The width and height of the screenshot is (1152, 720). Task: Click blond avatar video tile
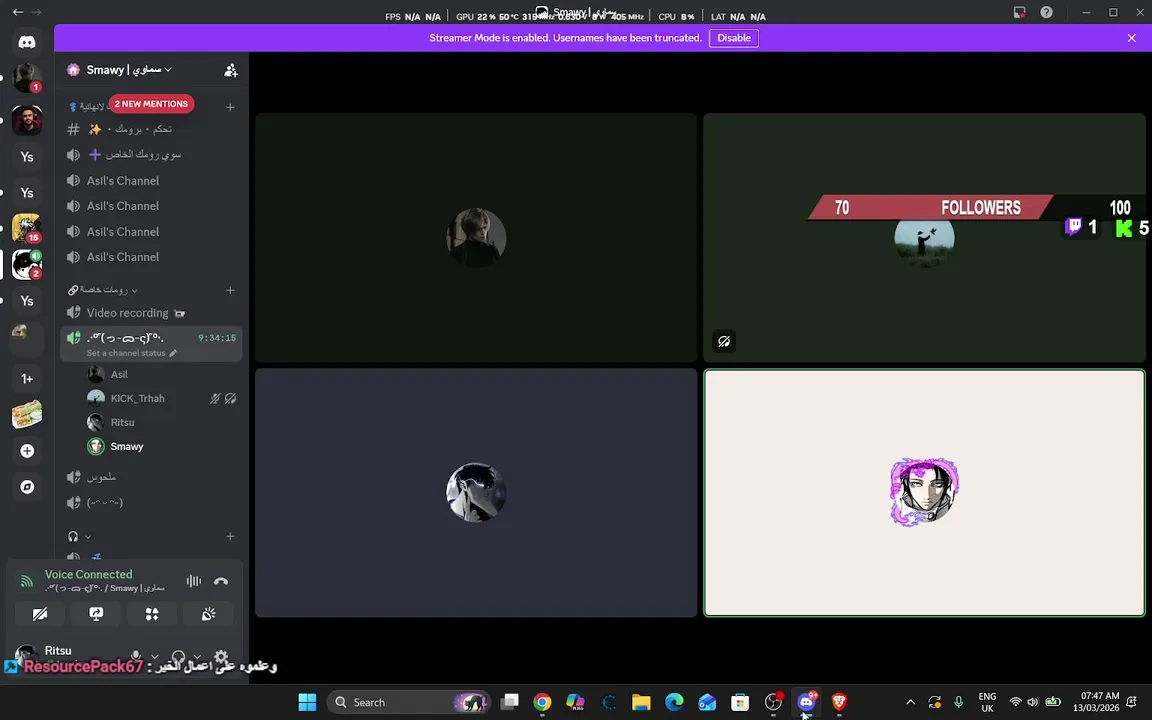click(476, 237)
